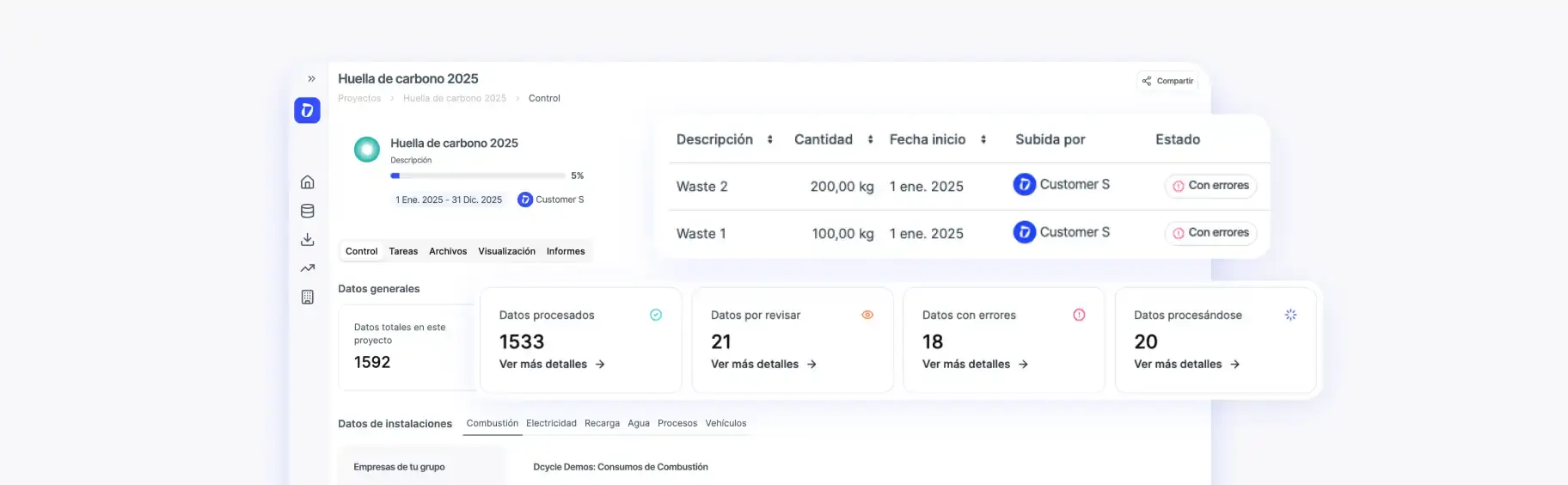Open Ver más detalles for Datos procesándose
Image resolution: width=1568 pixels, height=485 pixels.
click(1186, 365)
